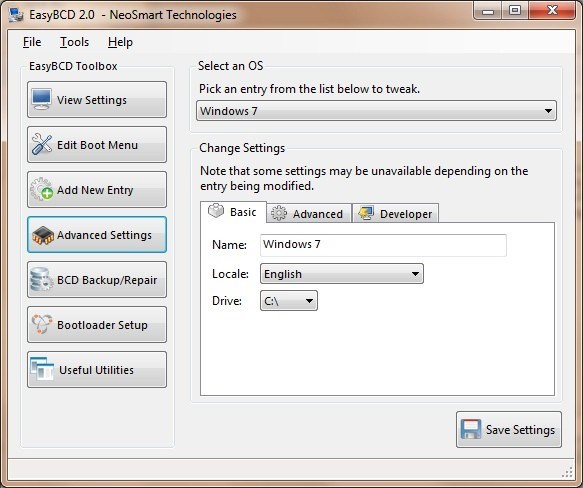Click the floppy disk Save Settings icon
The image size is (583, 488).
coord(471,429)
